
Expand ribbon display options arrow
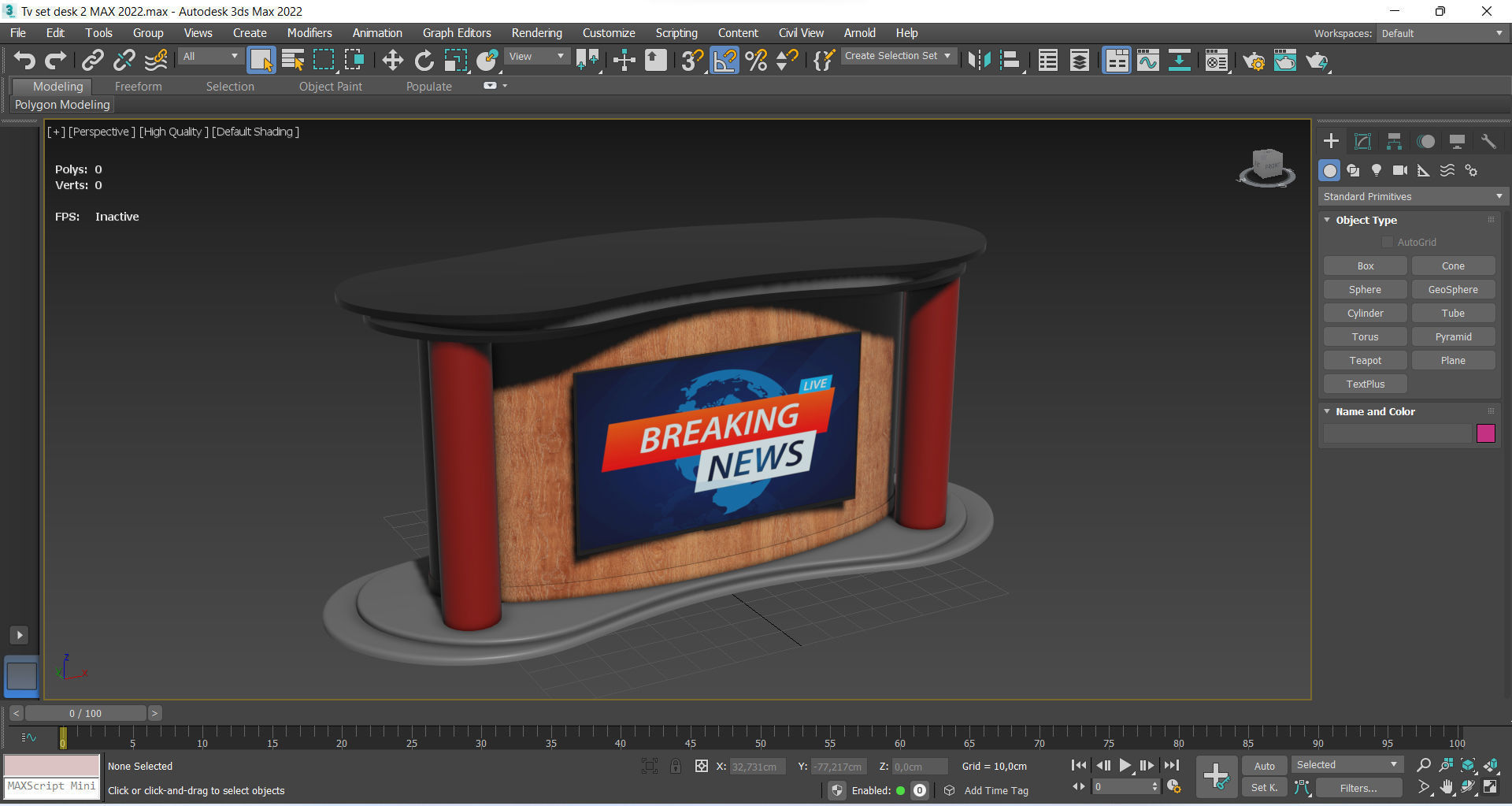click(x=505, y=86)
